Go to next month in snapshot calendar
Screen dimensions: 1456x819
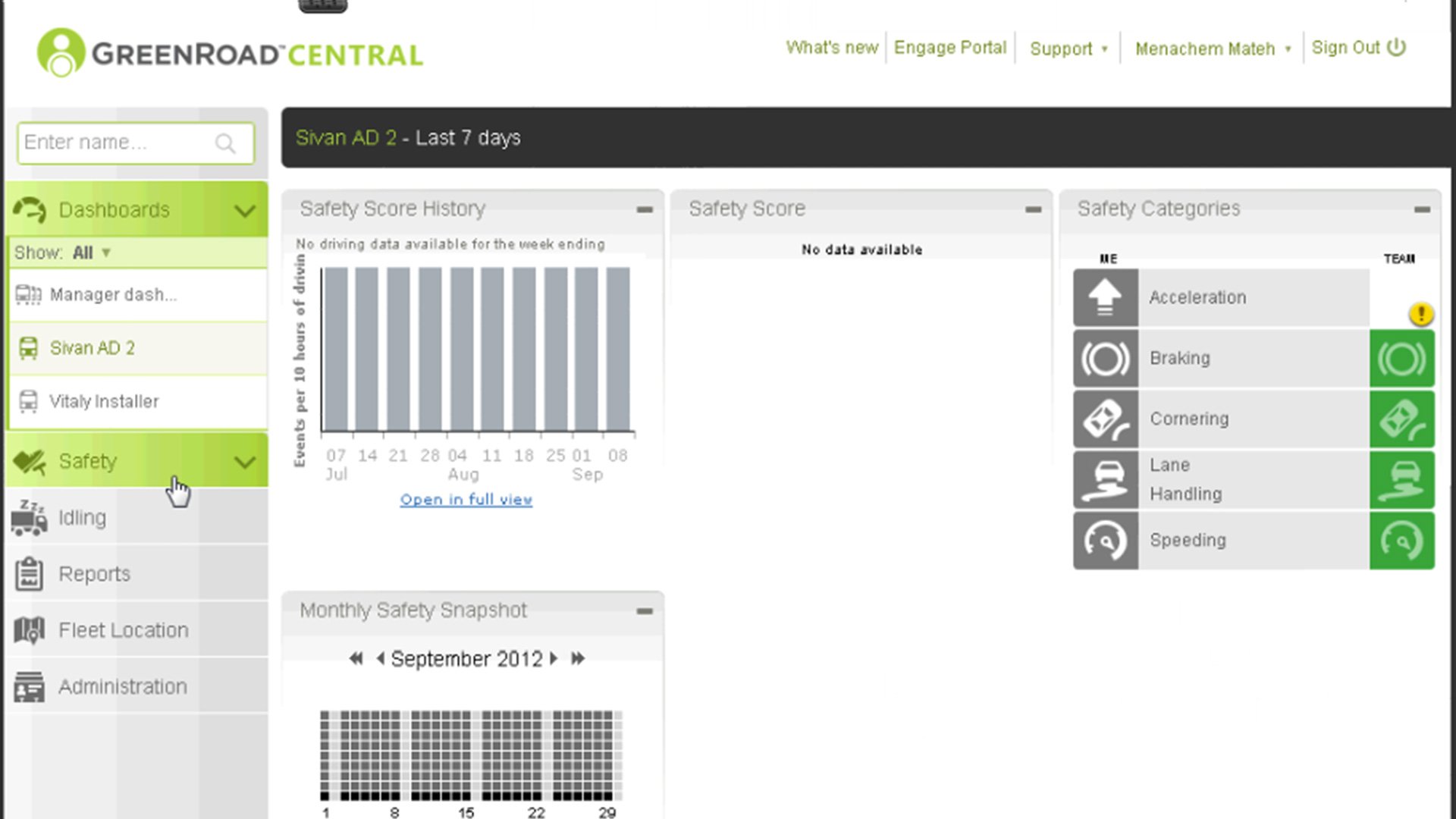click(554, 658)
